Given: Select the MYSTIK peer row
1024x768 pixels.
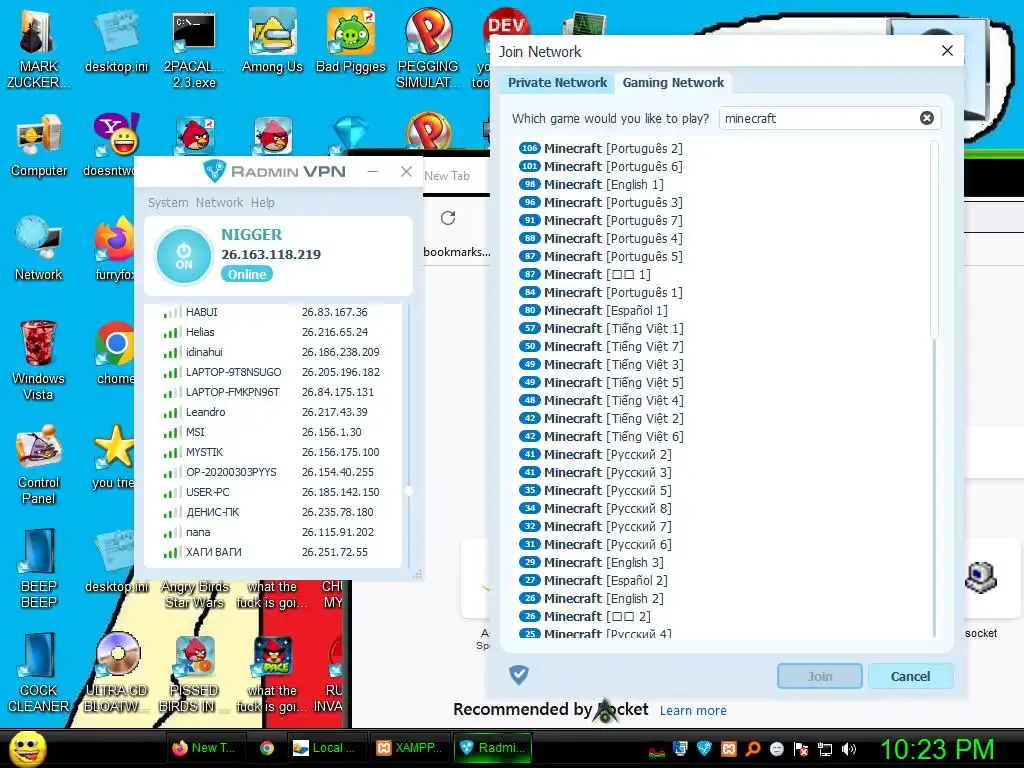Looking at the screenshot, I should click(273, 452).
